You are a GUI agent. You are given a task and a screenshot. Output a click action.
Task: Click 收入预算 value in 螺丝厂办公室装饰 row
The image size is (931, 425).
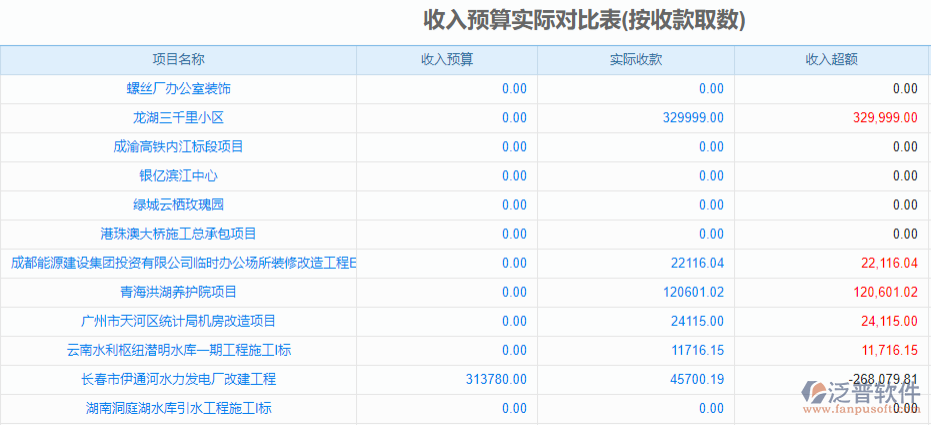[x=514, y=89]
